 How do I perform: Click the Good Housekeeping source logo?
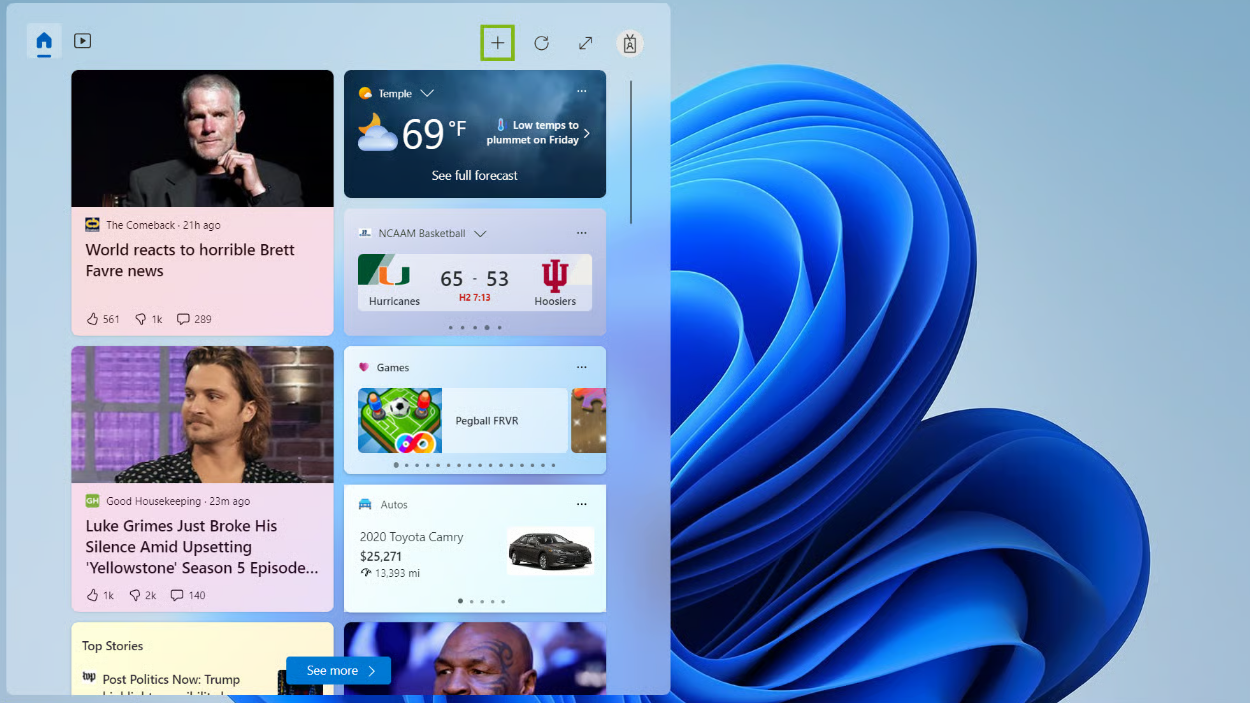point(92,501)
